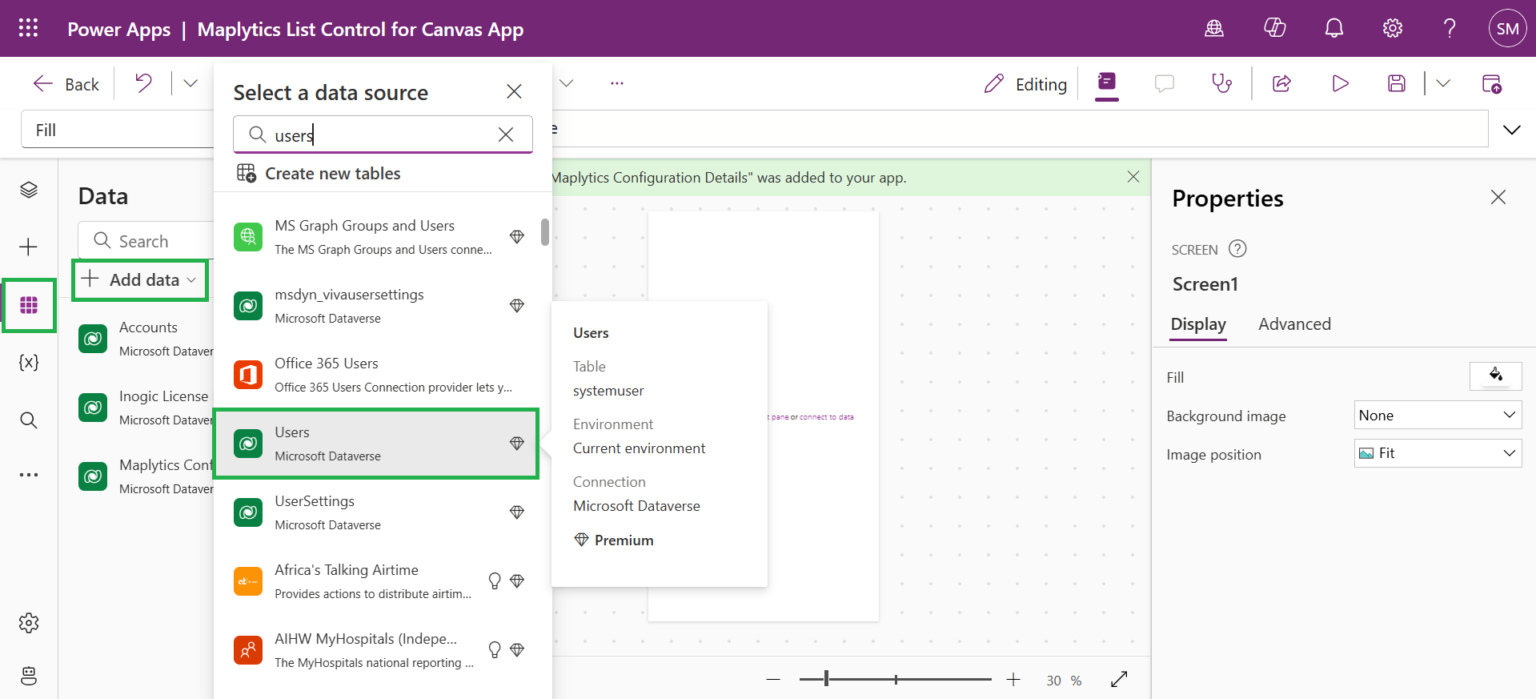The width and height of the screenshot is (1536, 699).
Task: Select the Display tab in Properties
Action: (x=1198, y=324)
